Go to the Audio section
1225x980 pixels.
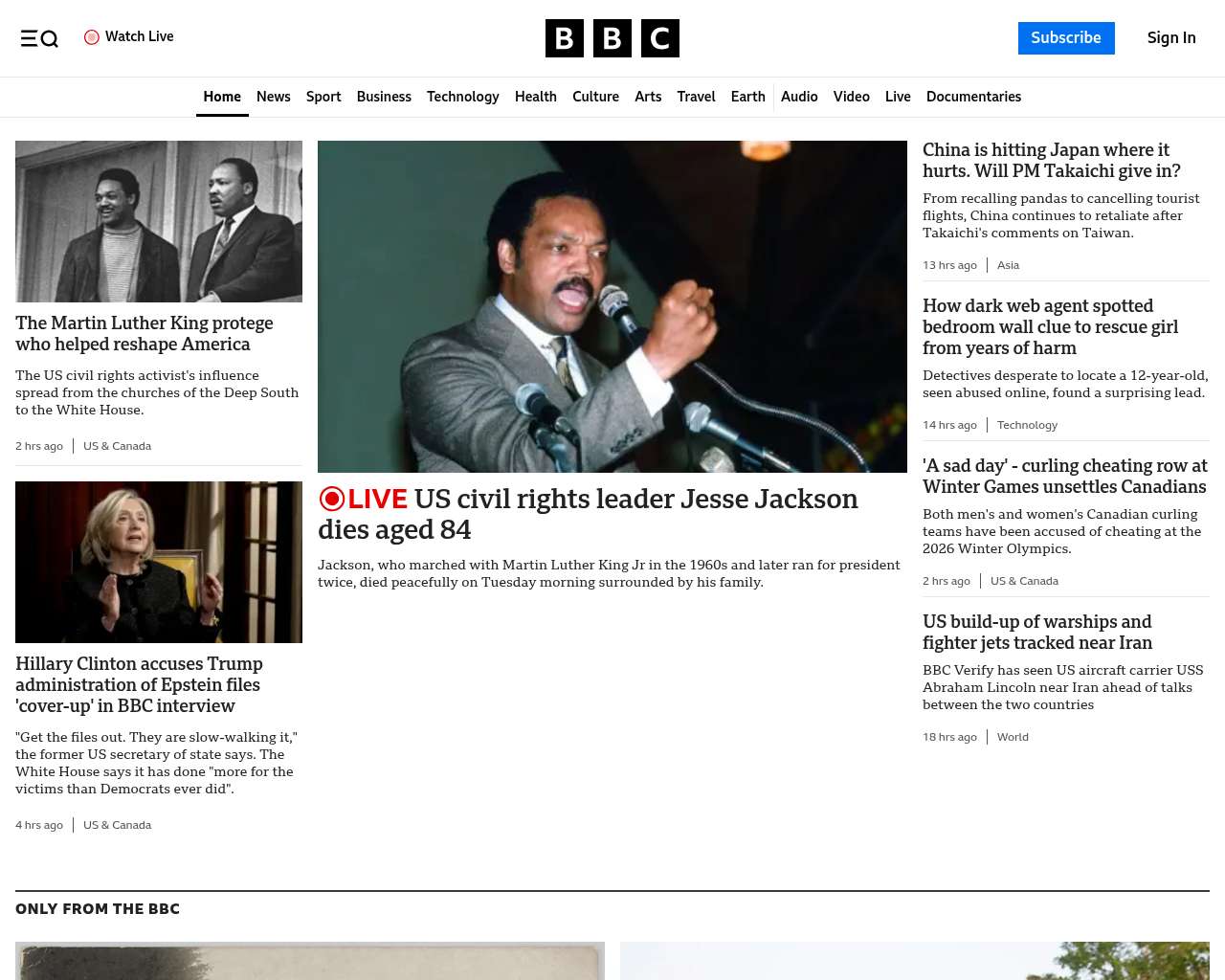(799, 97)
